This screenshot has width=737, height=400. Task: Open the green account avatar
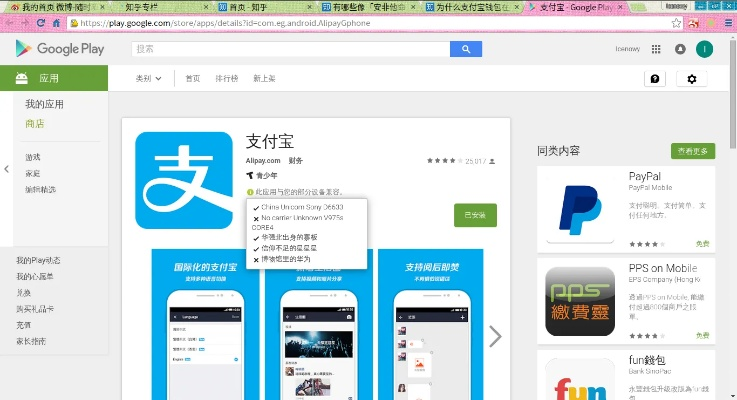coord(705,49)
